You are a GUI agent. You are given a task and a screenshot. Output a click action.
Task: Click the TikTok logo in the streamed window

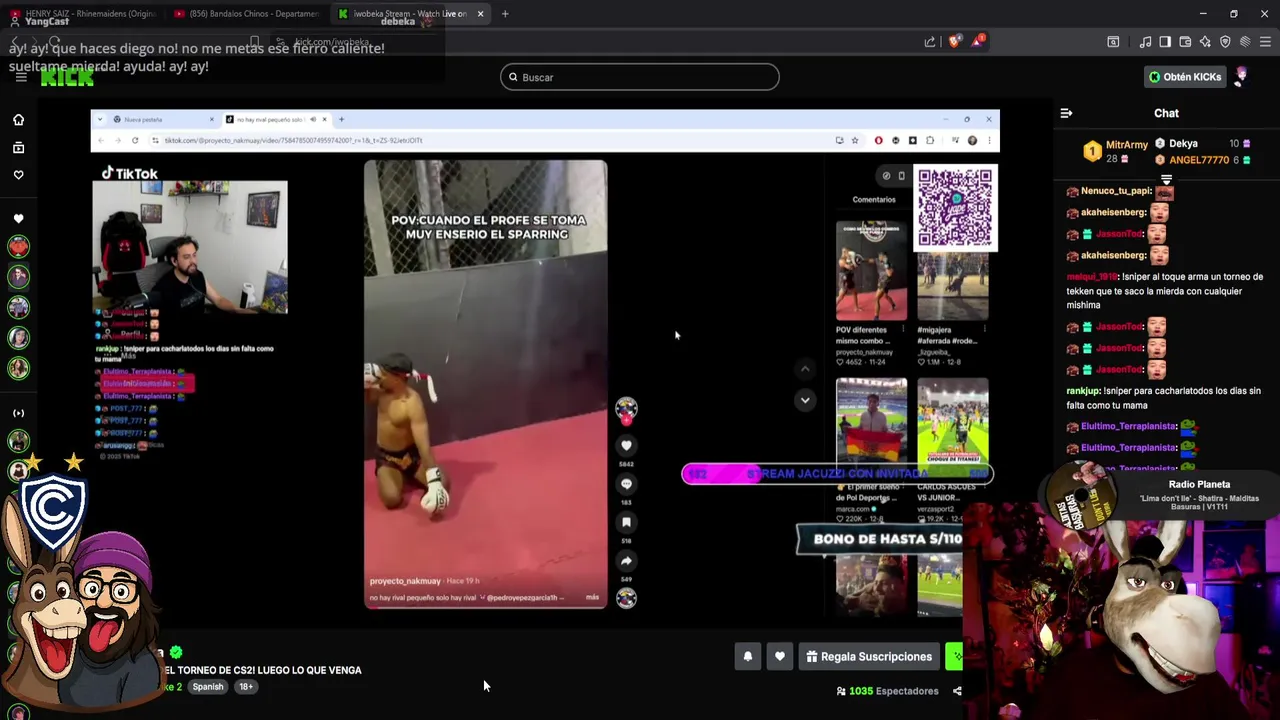click(x=130, y=173)
